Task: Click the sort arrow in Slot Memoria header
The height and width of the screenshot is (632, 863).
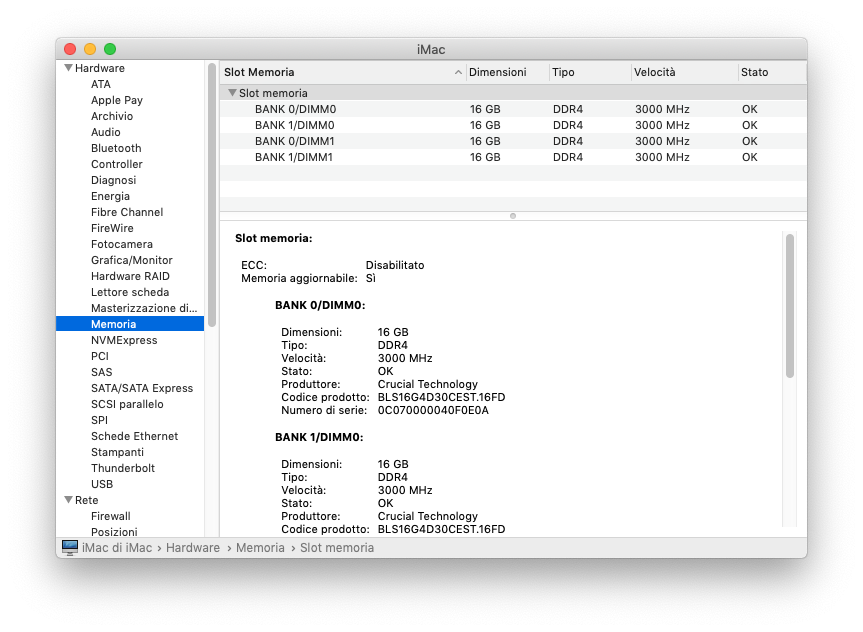Action: tap(458, 73)
